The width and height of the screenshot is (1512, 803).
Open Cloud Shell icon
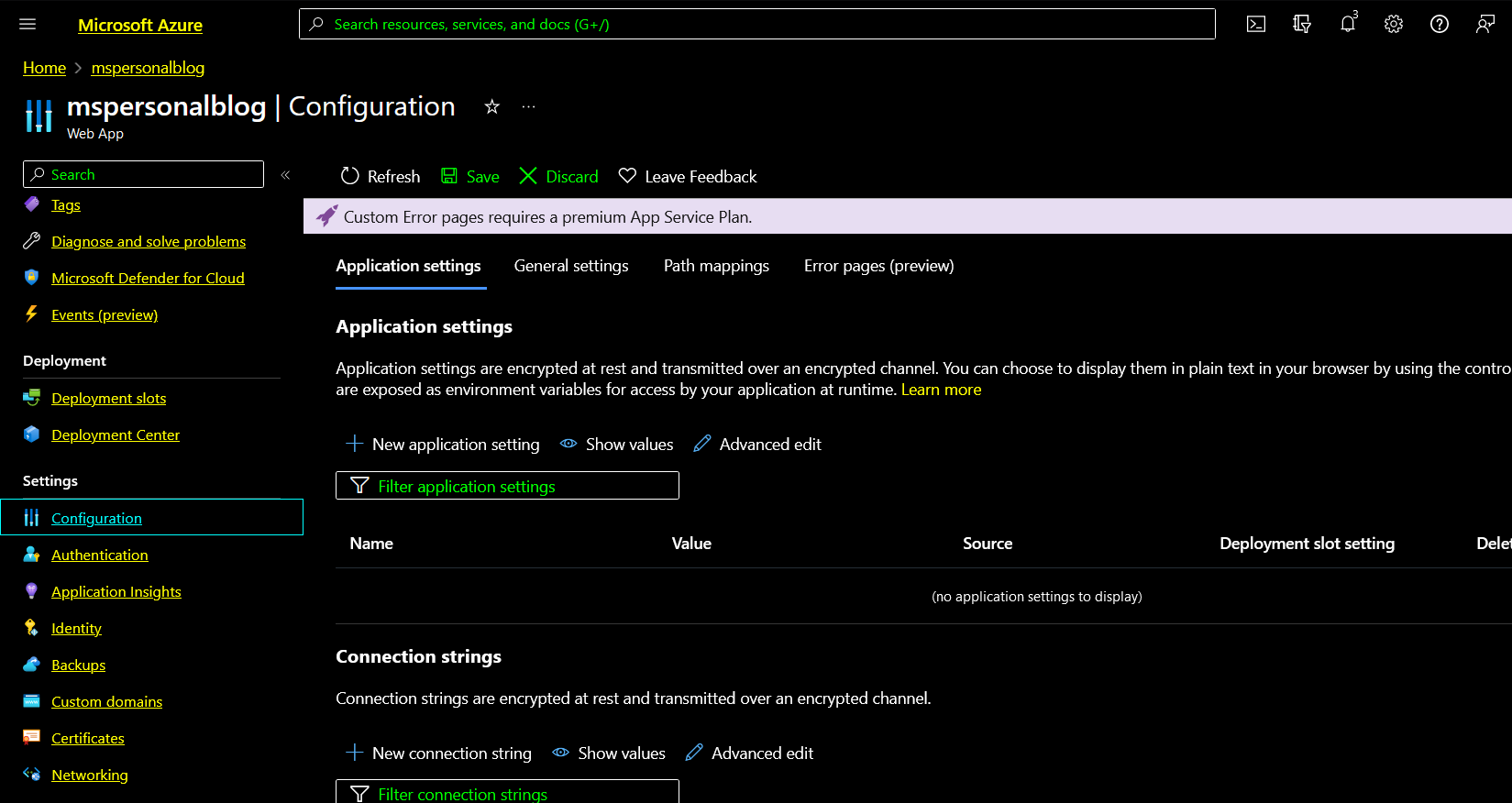[x=1256, y=24]
